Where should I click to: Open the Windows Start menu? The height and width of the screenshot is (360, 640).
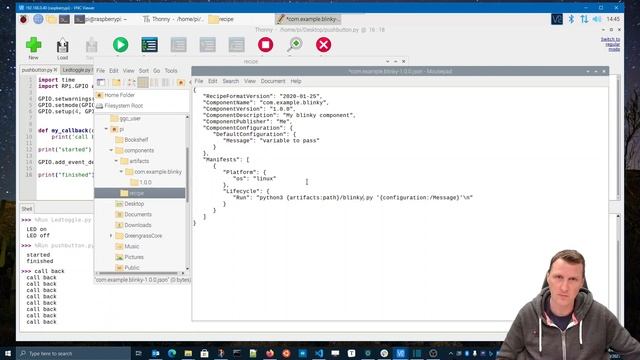(x=8, y=353)
